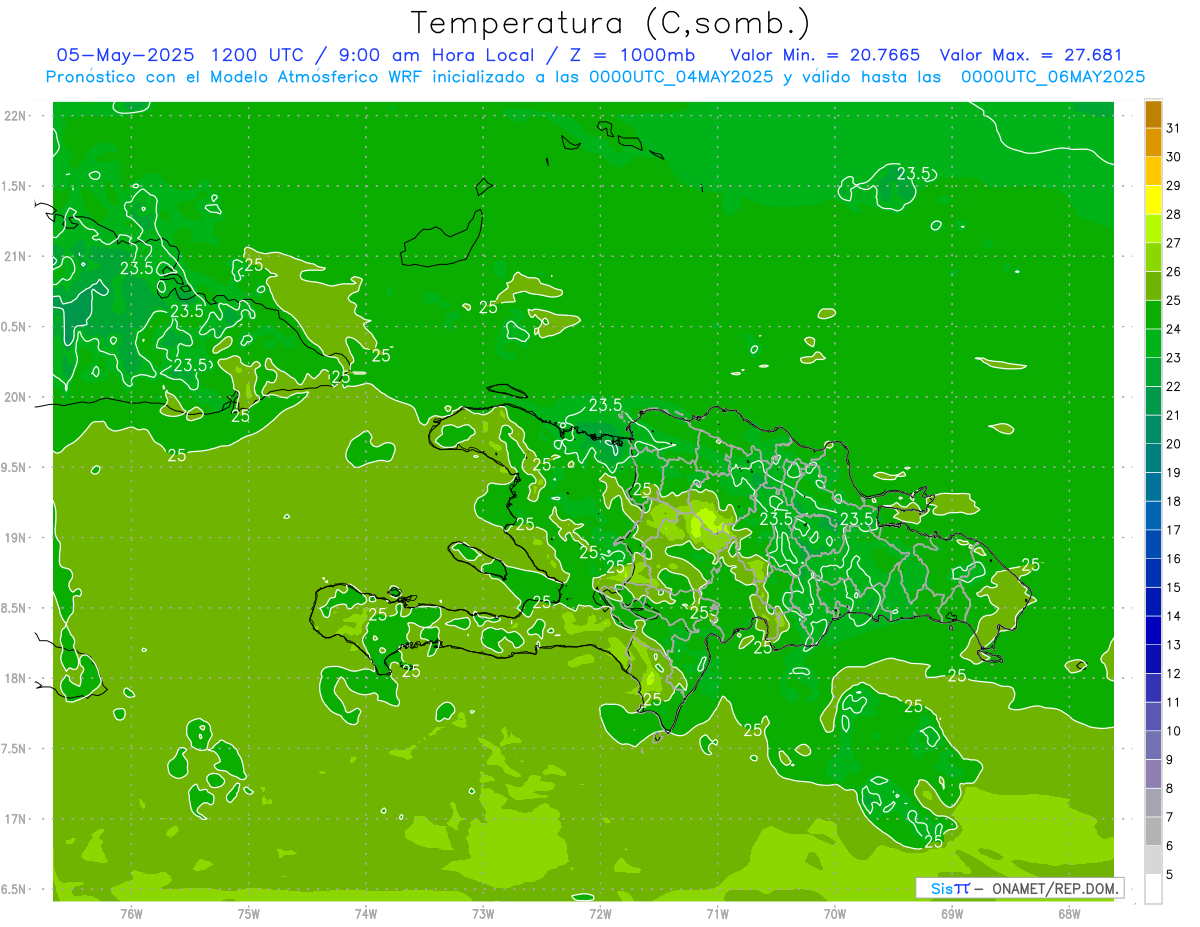
Task: Click the '9.5N' latitude axis label
Action: [x=15, y=467]
